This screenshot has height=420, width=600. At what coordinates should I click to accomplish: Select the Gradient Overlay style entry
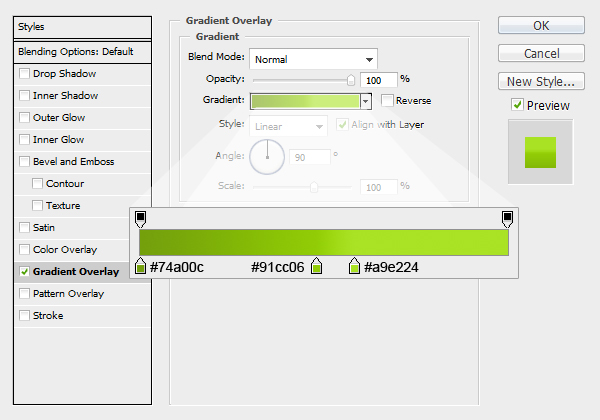click(76, 272)
